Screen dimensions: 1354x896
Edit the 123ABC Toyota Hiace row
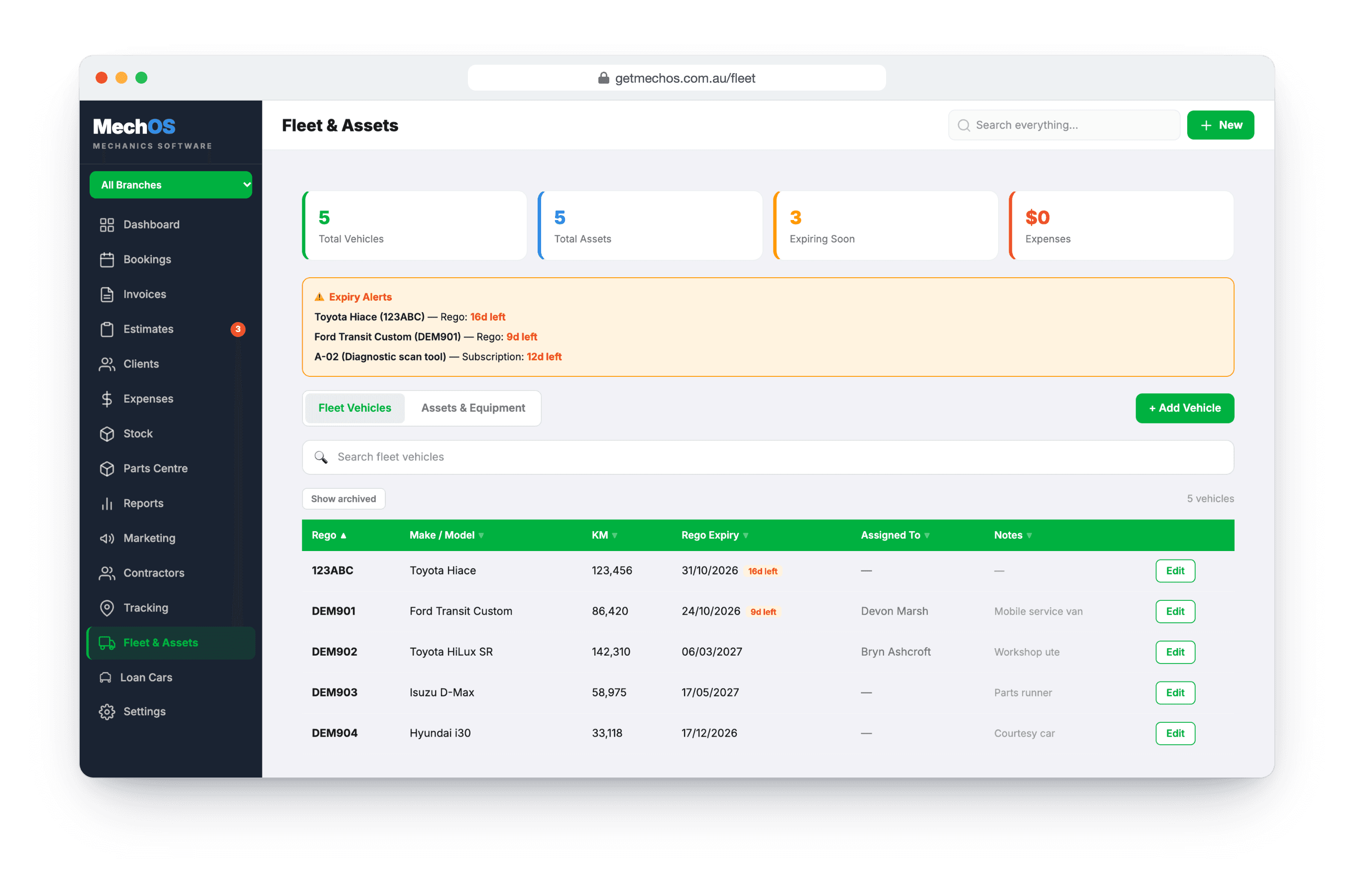click(x=1175, y=571)
